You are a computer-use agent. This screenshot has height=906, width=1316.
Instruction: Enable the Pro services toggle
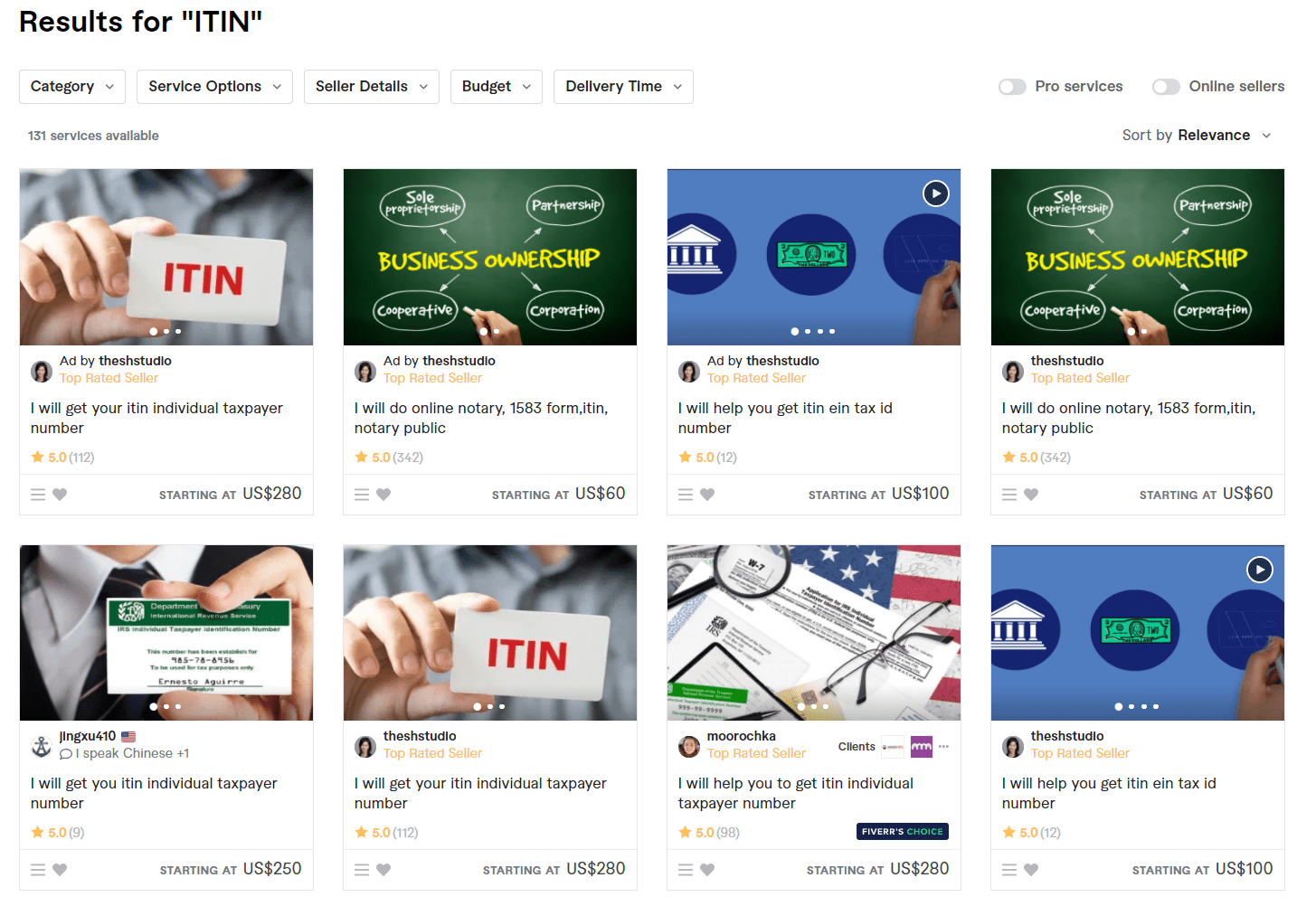click(1012, 87)
